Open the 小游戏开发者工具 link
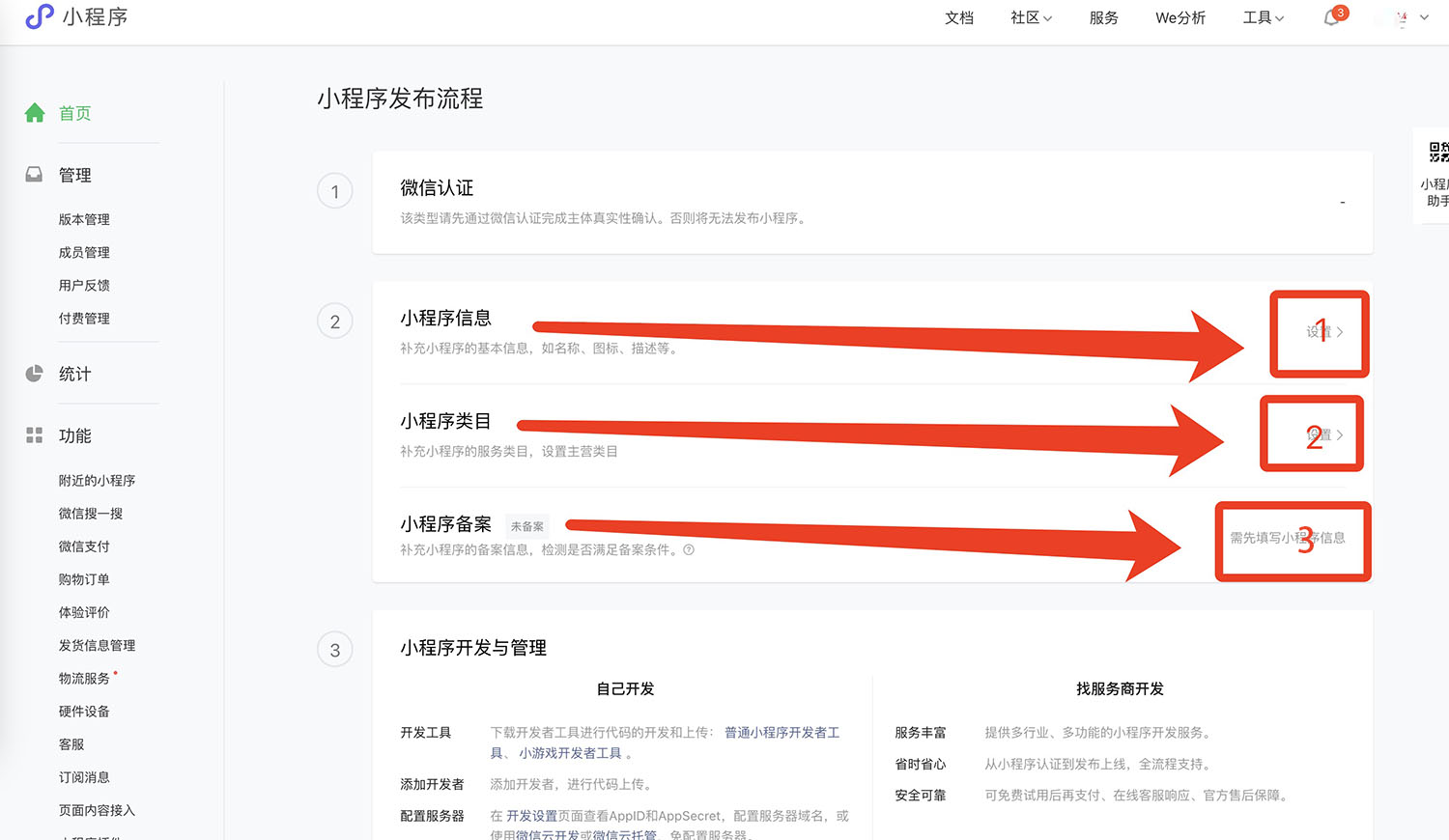The width and height of the screenshot is (1449, 840). point(570,753)
